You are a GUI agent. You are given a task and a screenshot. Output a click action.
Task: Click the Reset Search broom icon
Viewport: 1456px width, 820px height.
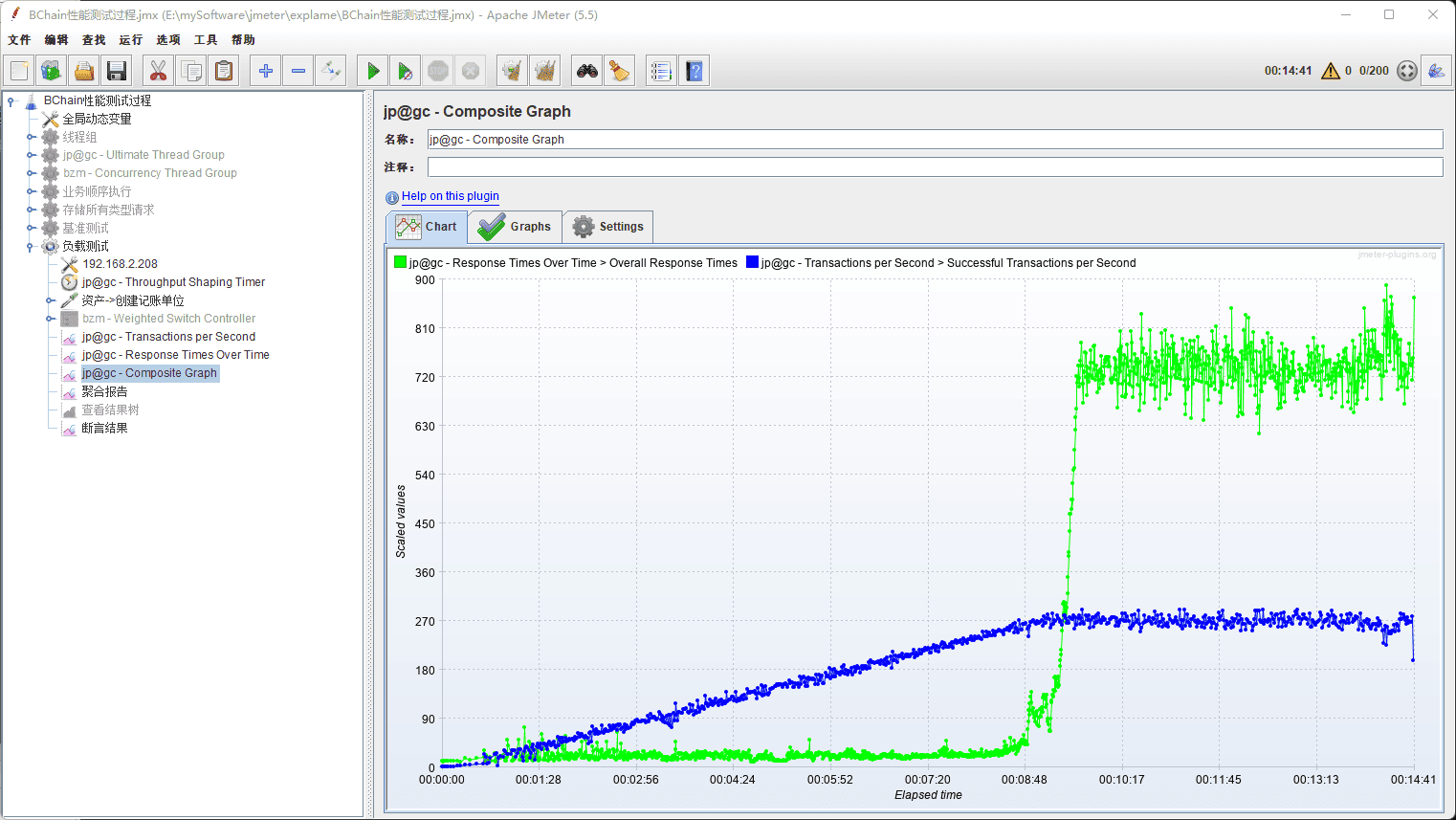click(620, 71)
